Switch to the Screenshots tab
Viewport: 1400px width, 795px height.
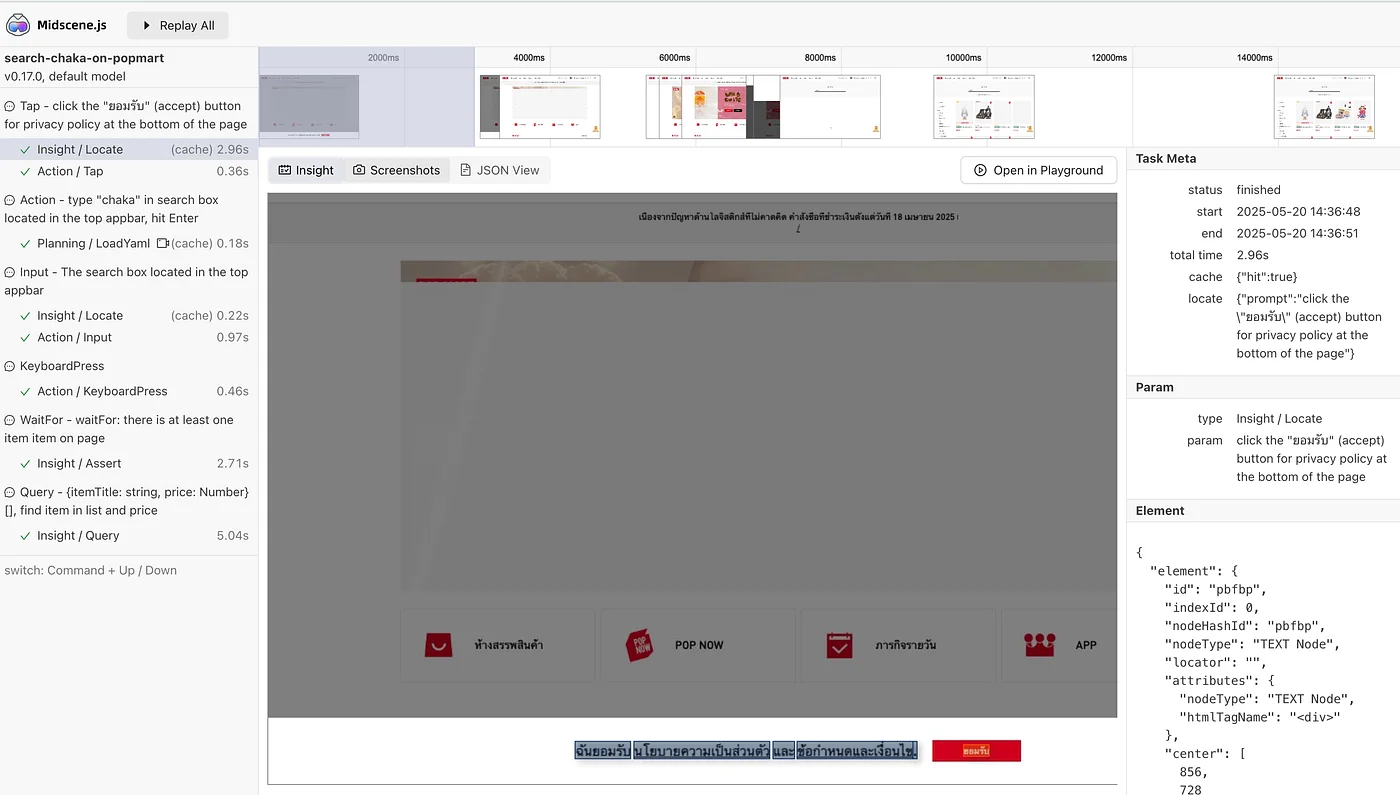(397, 170)
